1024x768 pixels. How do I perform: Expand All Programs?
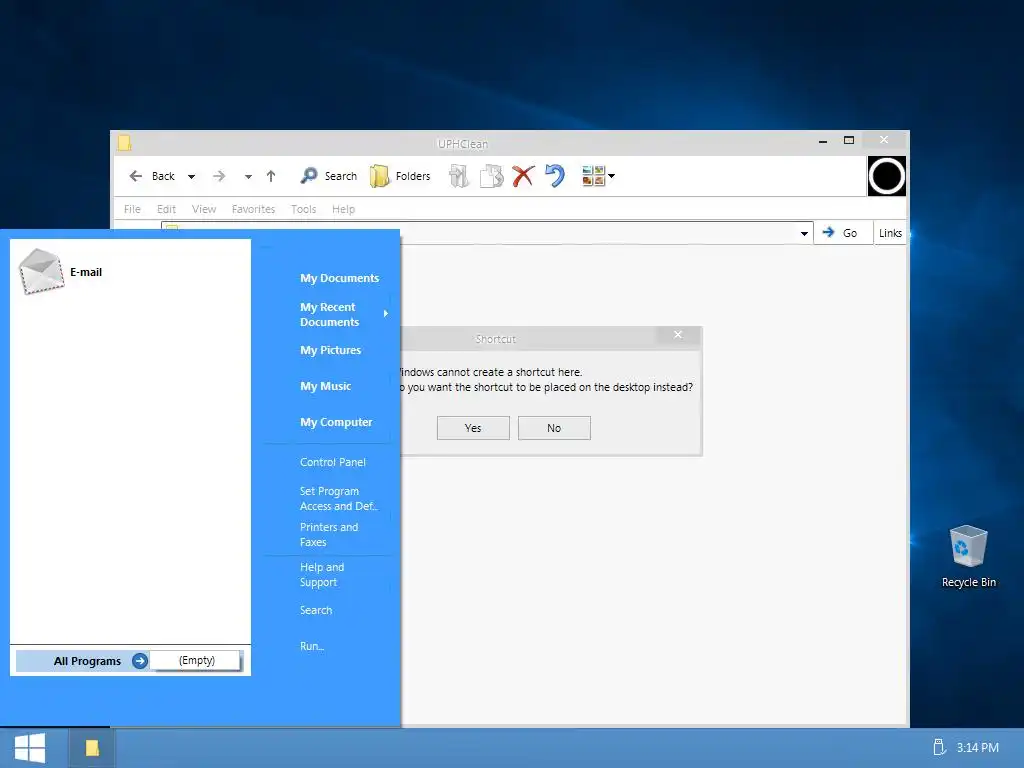(82, 661)
